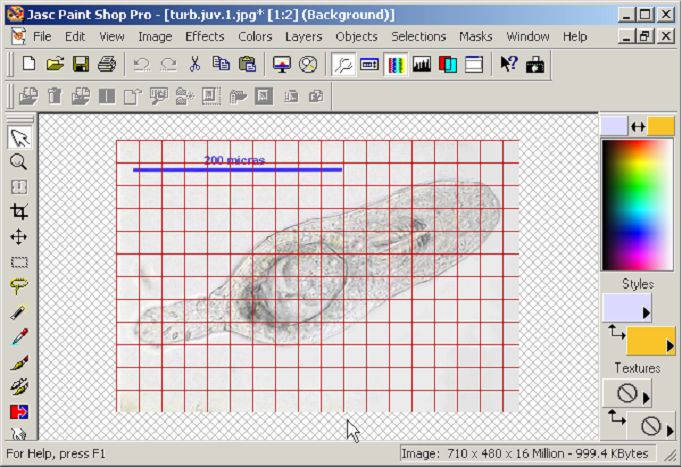This screenshot has width=681, height=467.
Task: Open the Masks menu
Action: tap(476, 36)
